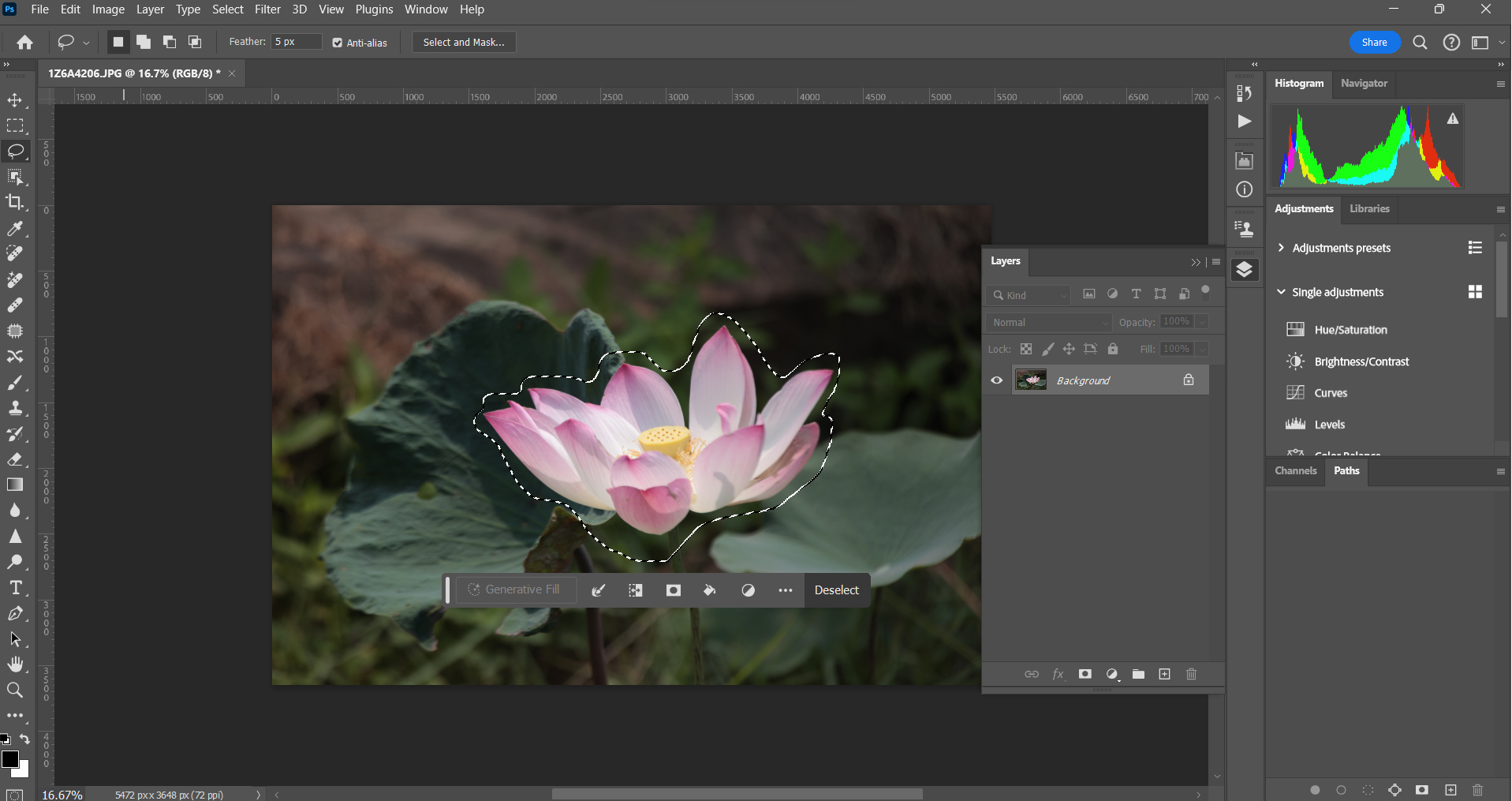
Task: Switch to the Channels tab
Action: pos(1294,470)
